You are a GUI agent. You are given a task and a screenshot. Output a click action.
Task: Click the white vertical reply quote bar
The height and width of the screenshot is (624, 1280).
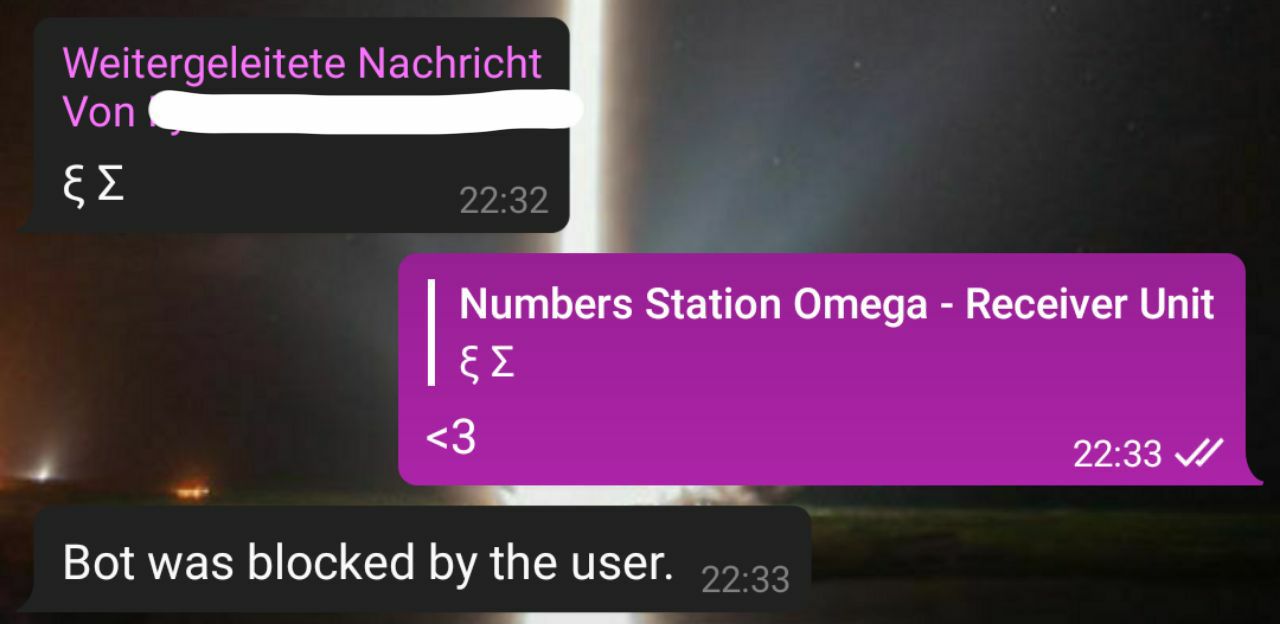pos(432,332)
